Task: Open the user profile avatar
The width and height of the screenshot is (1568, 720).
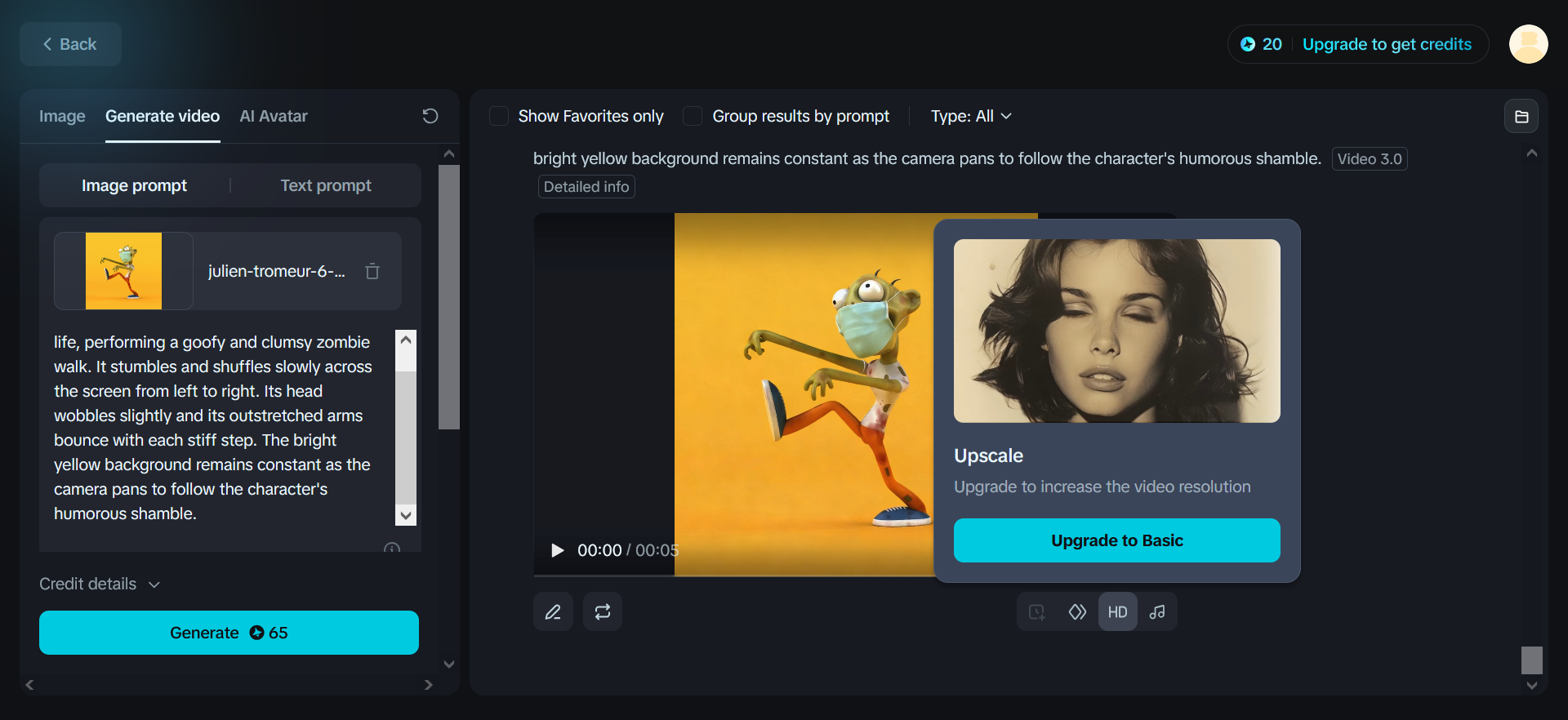Action: pos(1529,44)
